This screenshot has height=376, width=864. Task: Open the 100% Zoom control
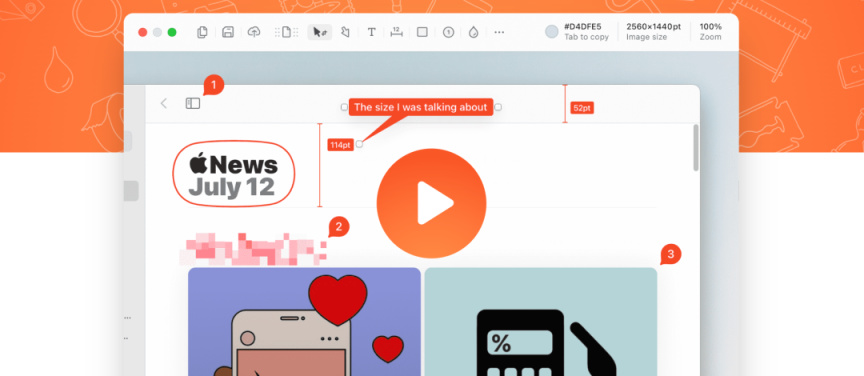pos(710,31)
